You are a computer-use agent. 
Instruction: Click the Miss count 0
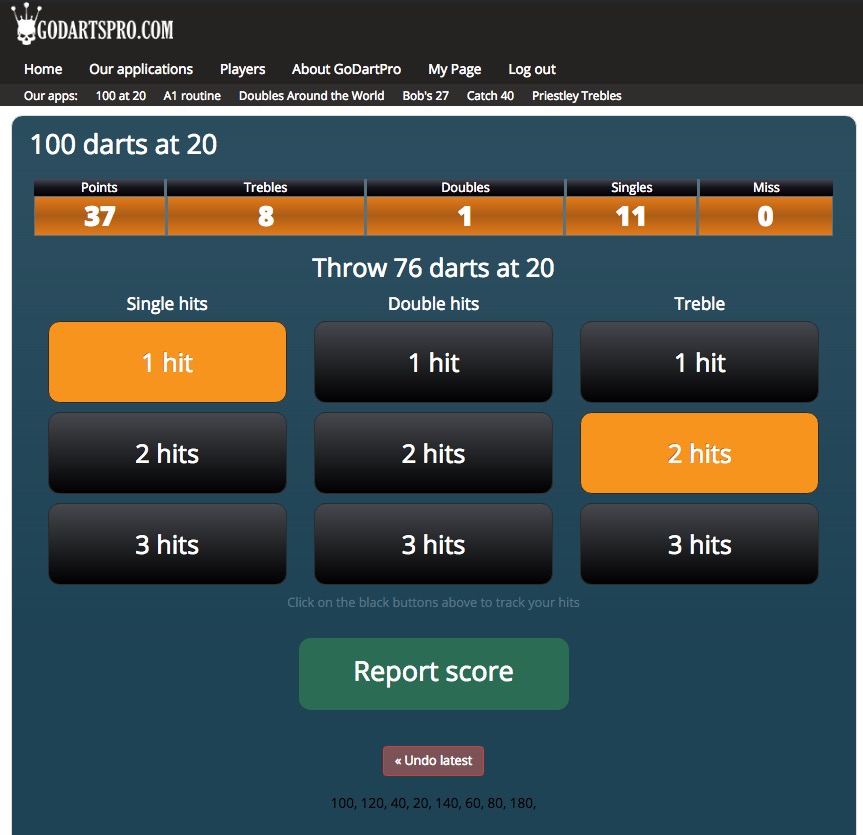[766, 216]
